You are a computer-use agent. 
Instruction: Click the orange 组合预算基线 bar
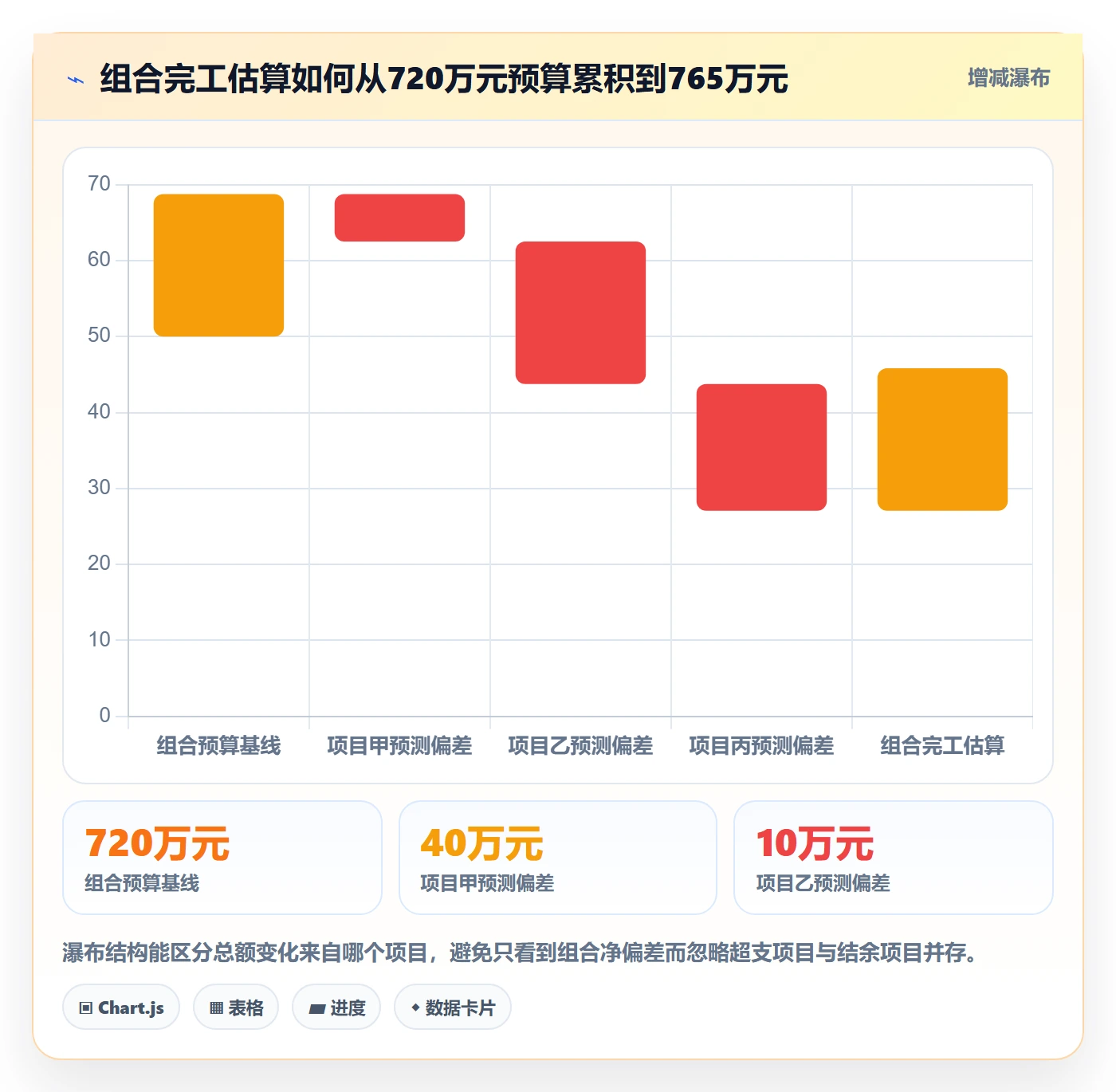(218, 265)
